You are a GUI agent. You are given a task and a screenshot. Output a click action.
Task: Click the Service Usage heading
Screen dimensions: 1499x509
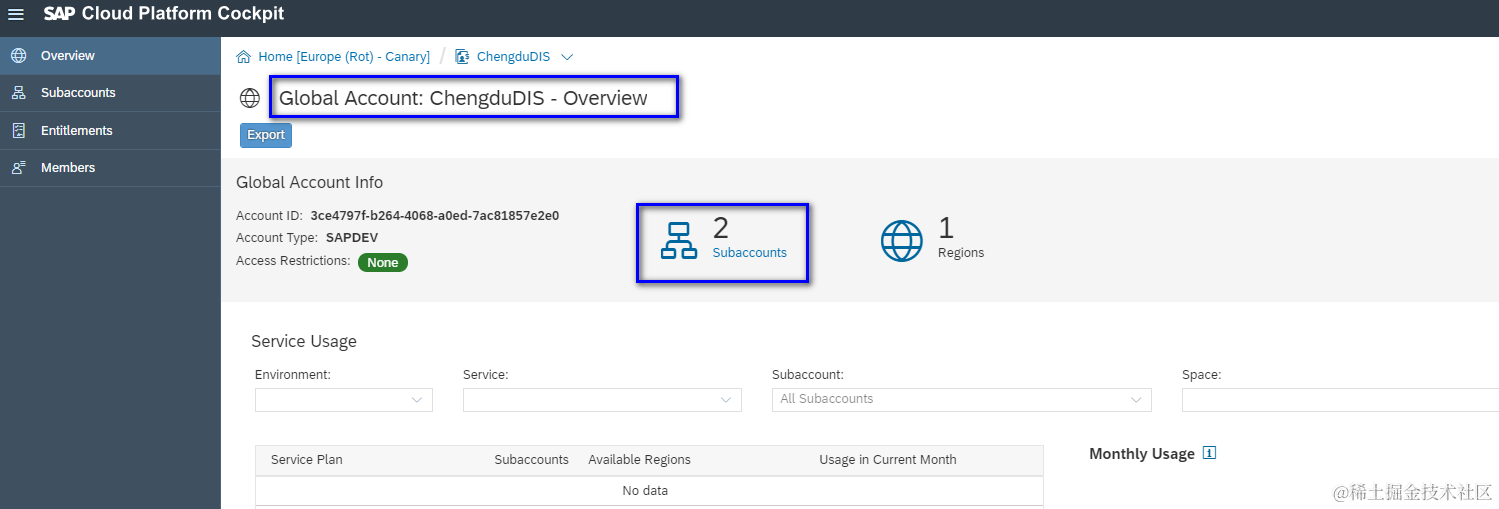304,341
